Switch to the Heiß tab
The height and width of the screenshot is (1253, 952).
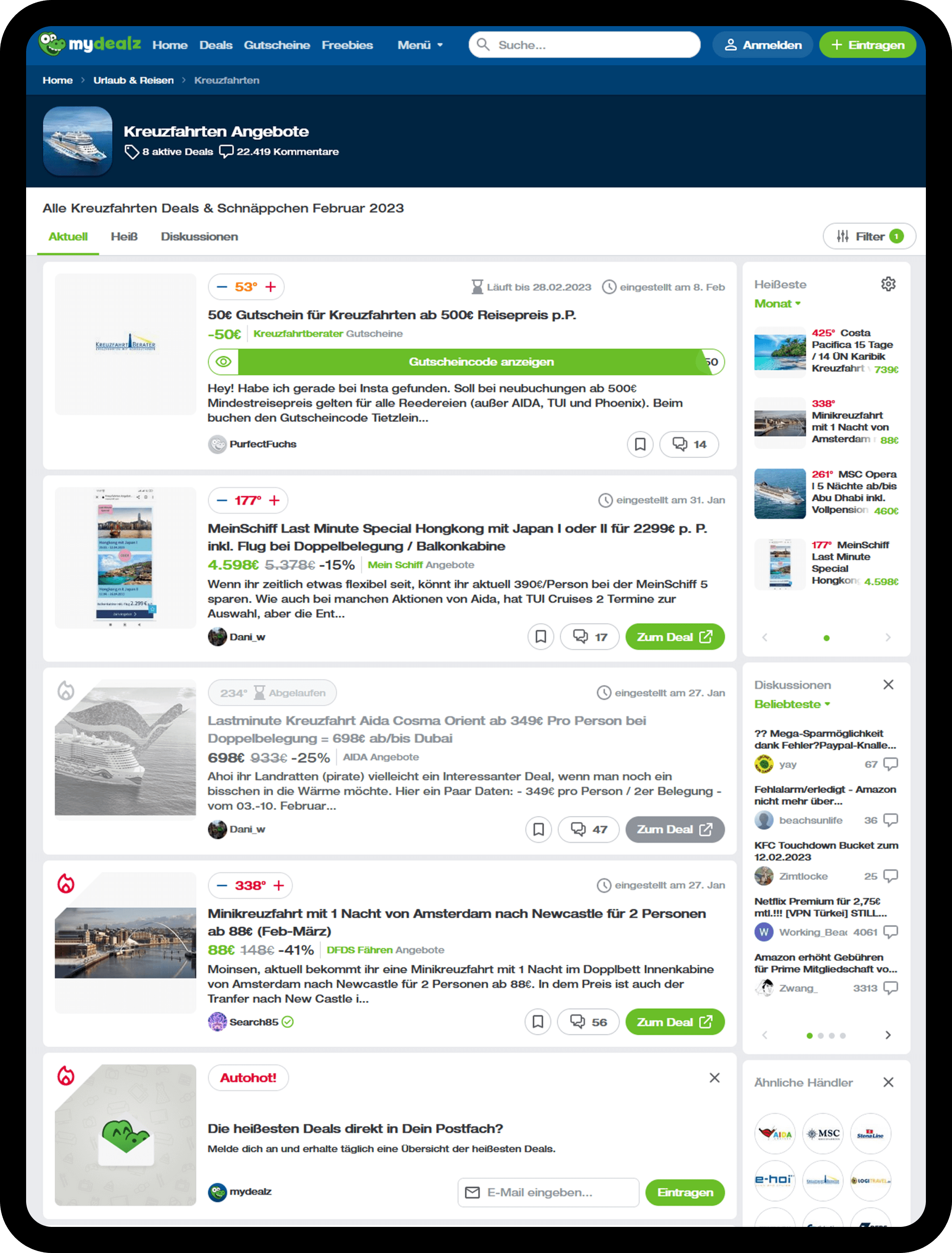click(124, 237)
